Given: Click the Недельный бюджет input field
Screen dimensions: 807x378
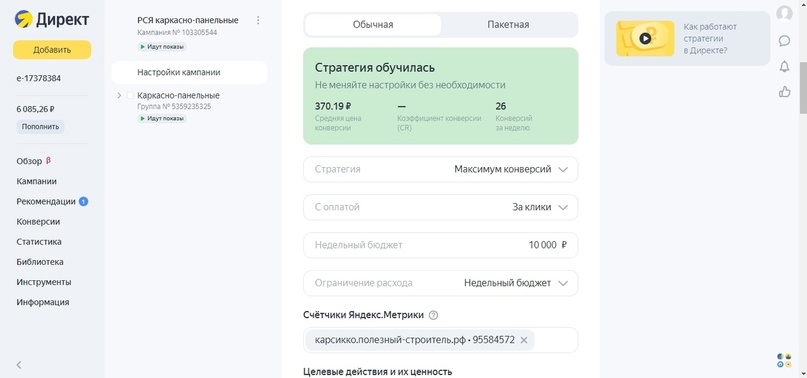Looking at the screenshot, I should point(441,245).
